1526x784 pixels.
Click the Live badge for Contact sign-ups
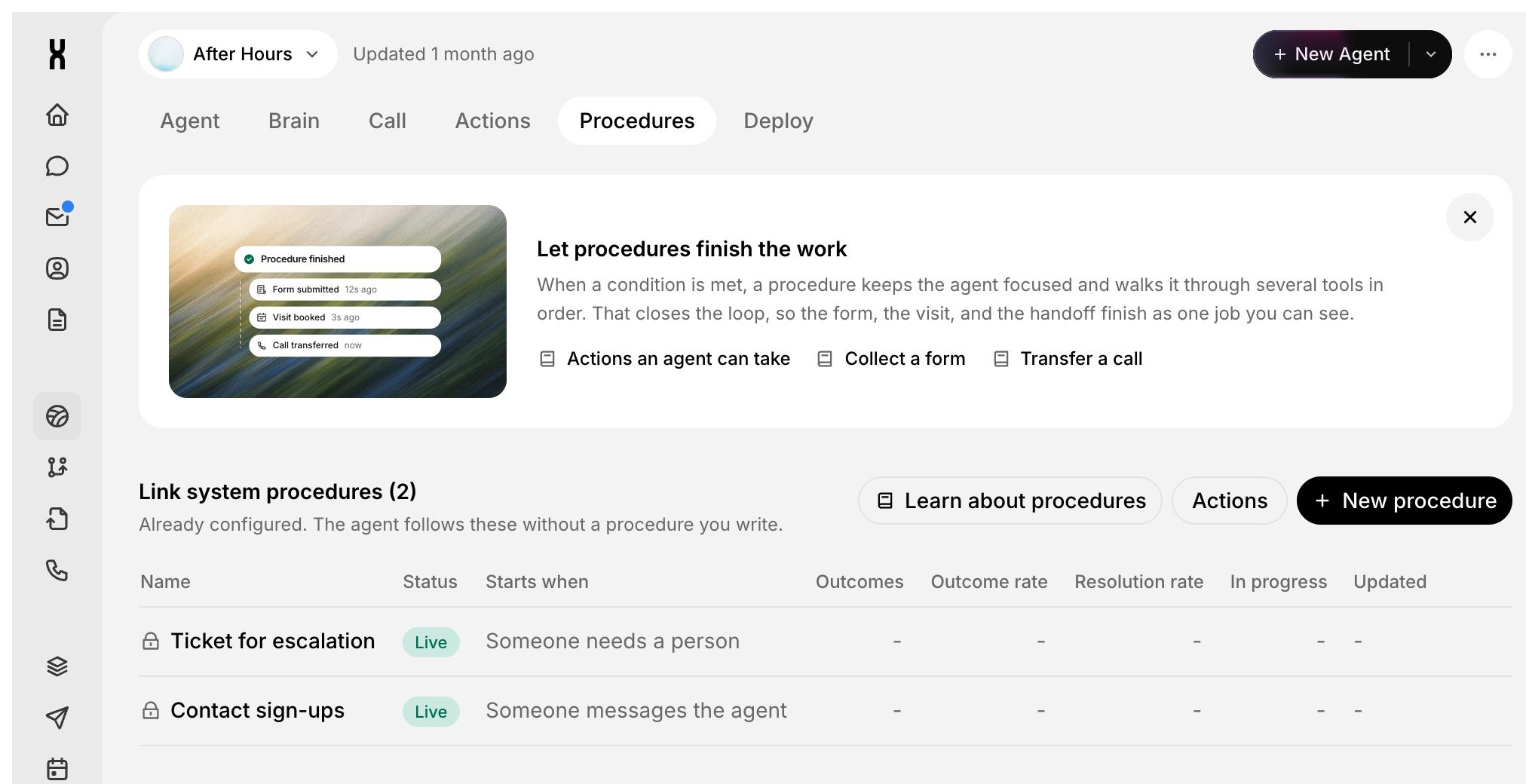431,712
